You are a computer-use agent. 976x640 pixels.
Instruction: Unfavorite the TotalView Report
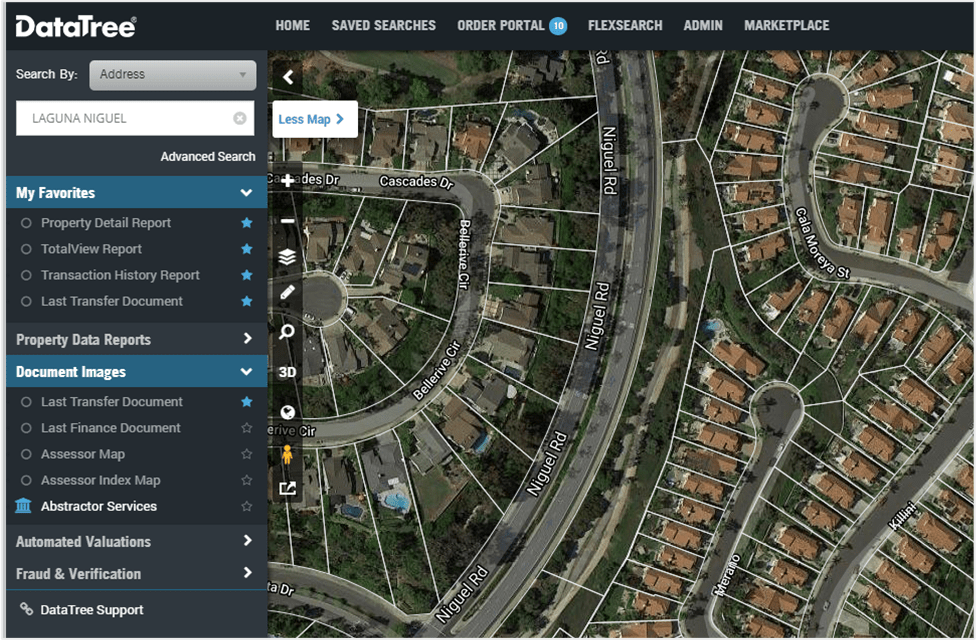point(246,248)
